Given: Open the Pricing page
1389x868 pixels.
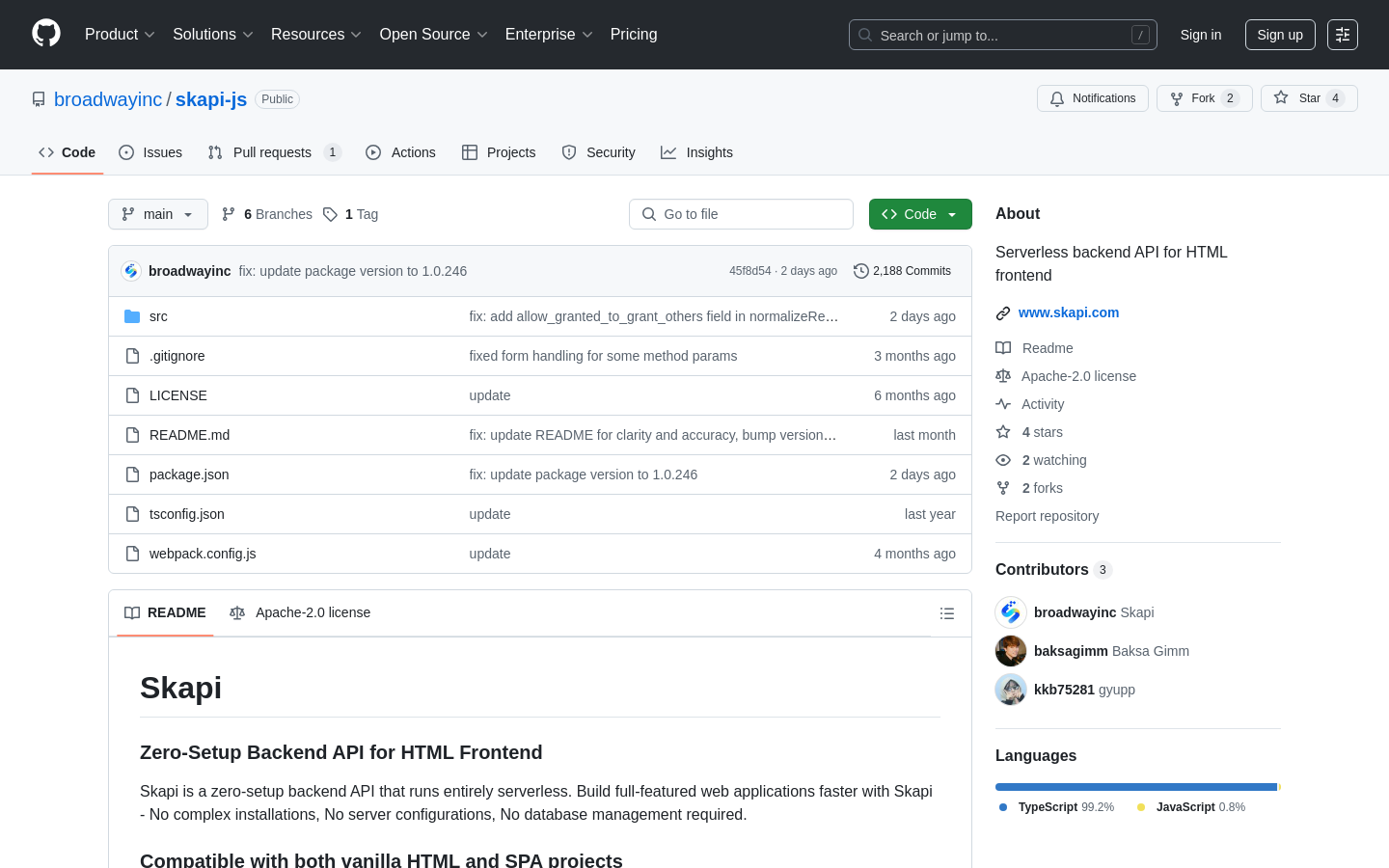Looking at the screenshot, I should [634, 35].
